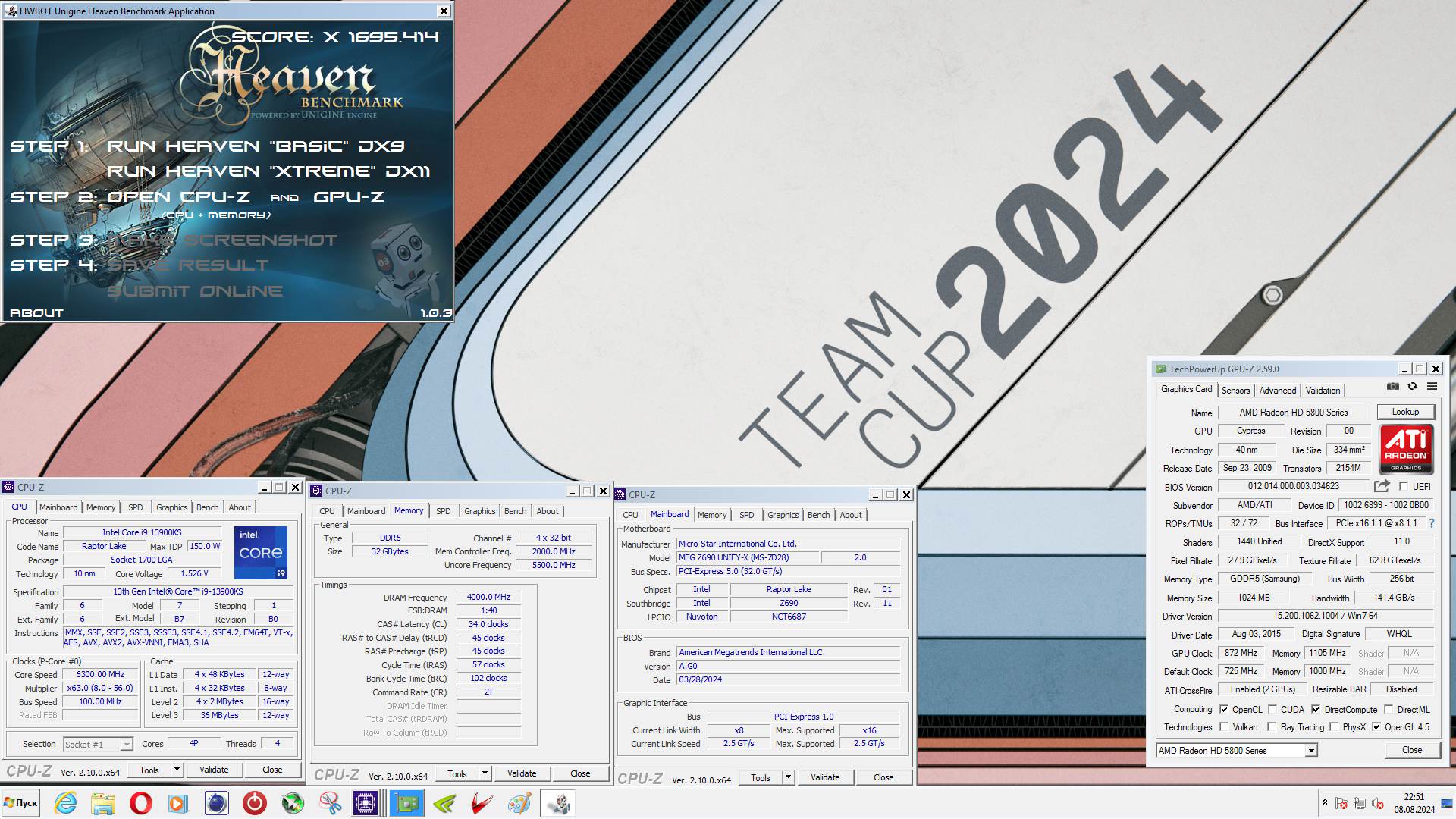Image resolution: width=1456 pixels, height=819 pixels.
Task: Click the red wing taskbar icon
Action: 482,803
